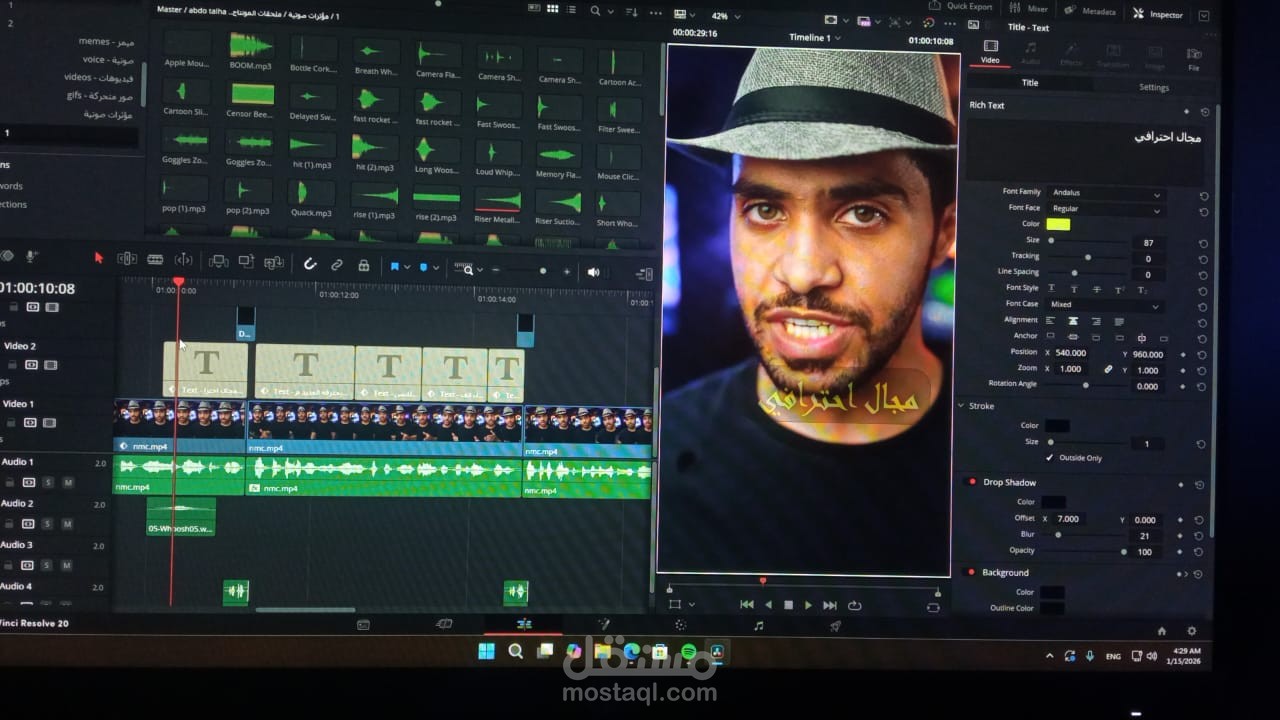The width and height of the screenshot is (1280, 720).
Task: Disable the Video 1 track view toggle
Action: pyautogui.click(x=48, y=423)
